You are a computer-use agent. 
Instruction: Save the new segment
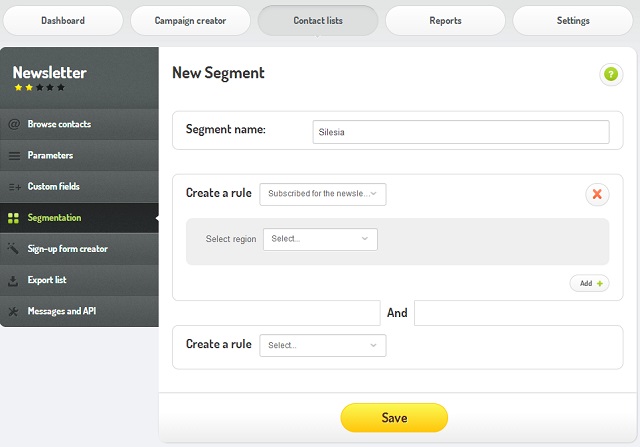point(394,418)
